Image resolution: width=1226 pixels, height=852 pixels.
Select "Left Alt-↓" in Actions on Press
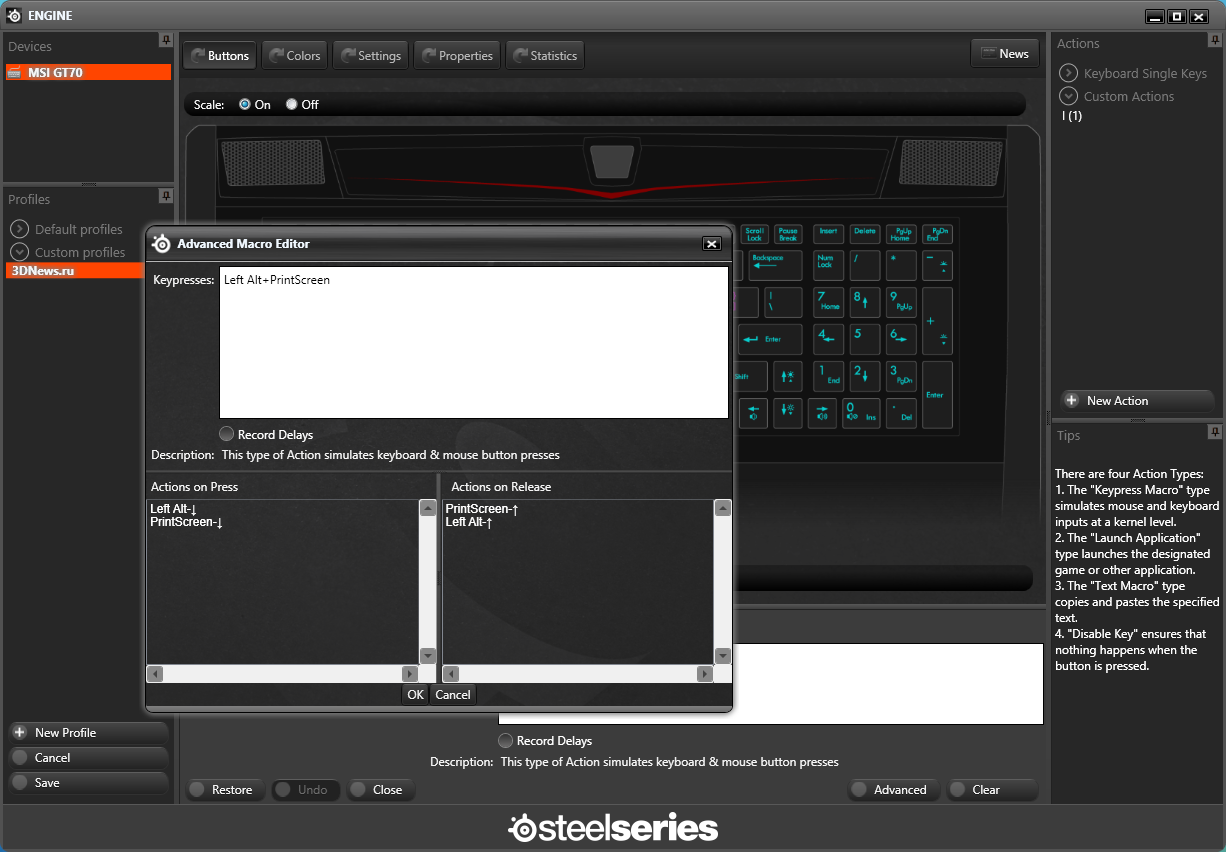[173, 509]
